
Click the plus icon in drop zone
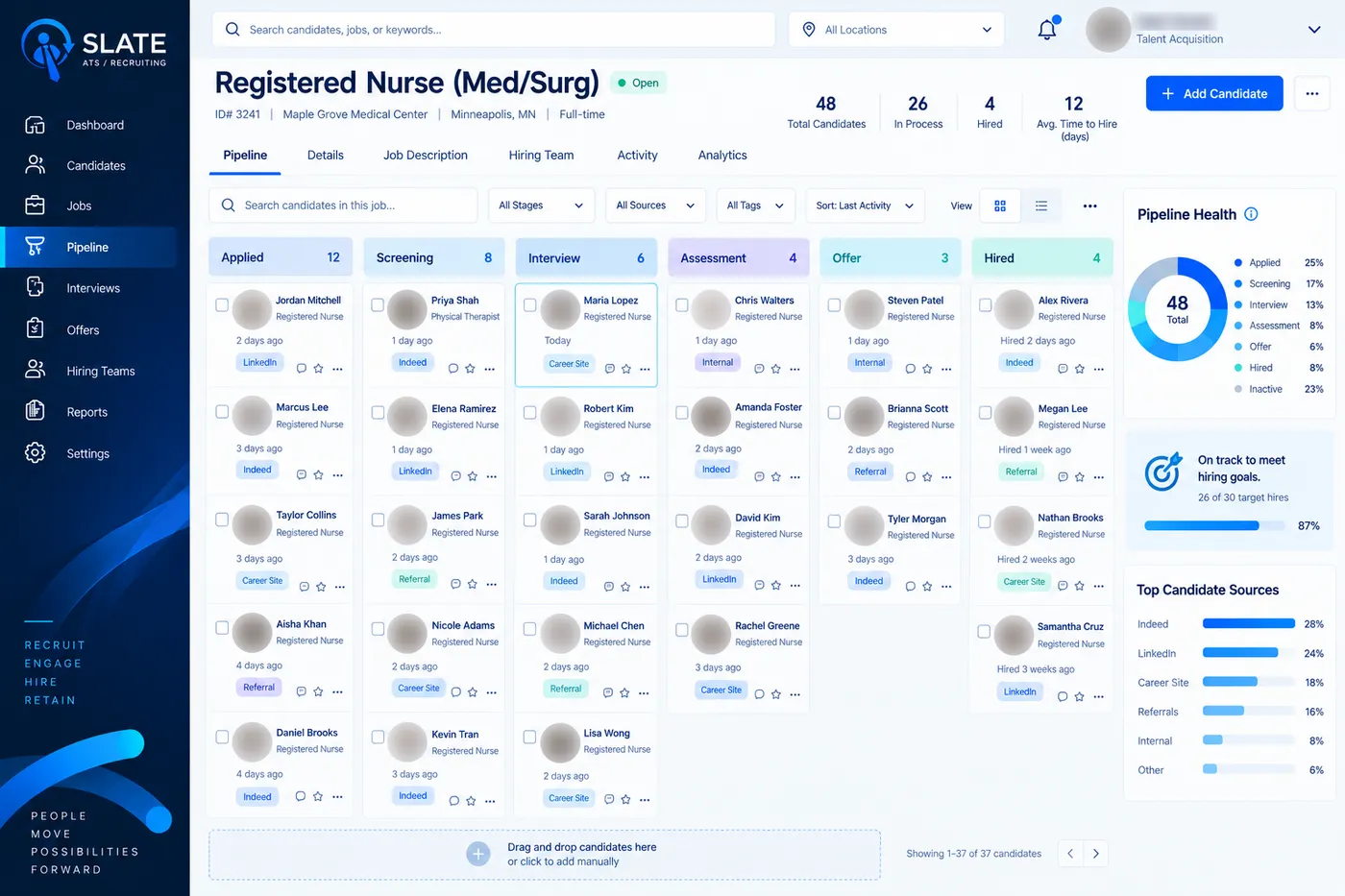[478, 854]
